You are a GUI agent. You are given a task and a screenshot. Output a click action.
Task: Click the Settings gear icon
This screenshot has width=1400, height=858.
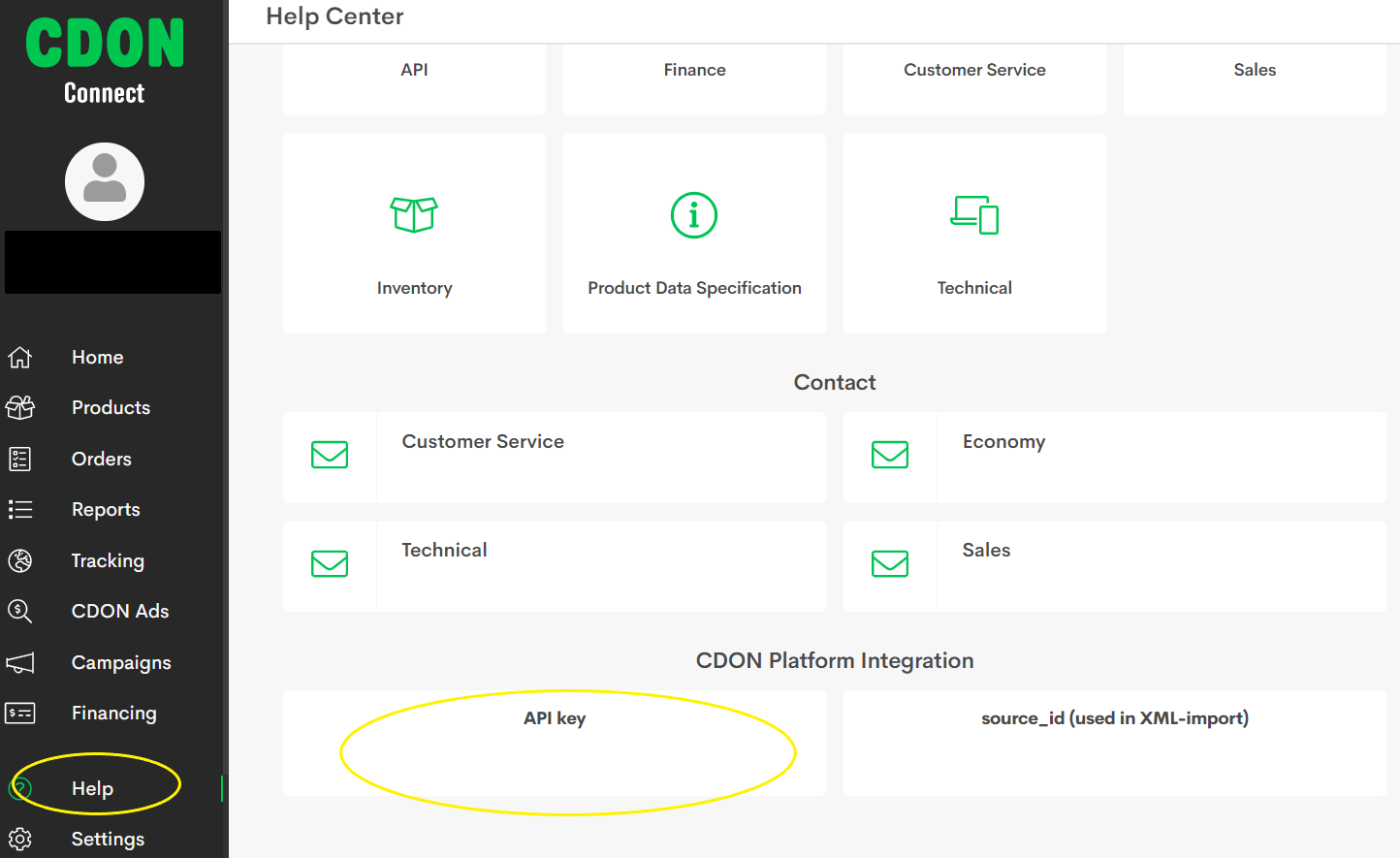pos(20,839)
